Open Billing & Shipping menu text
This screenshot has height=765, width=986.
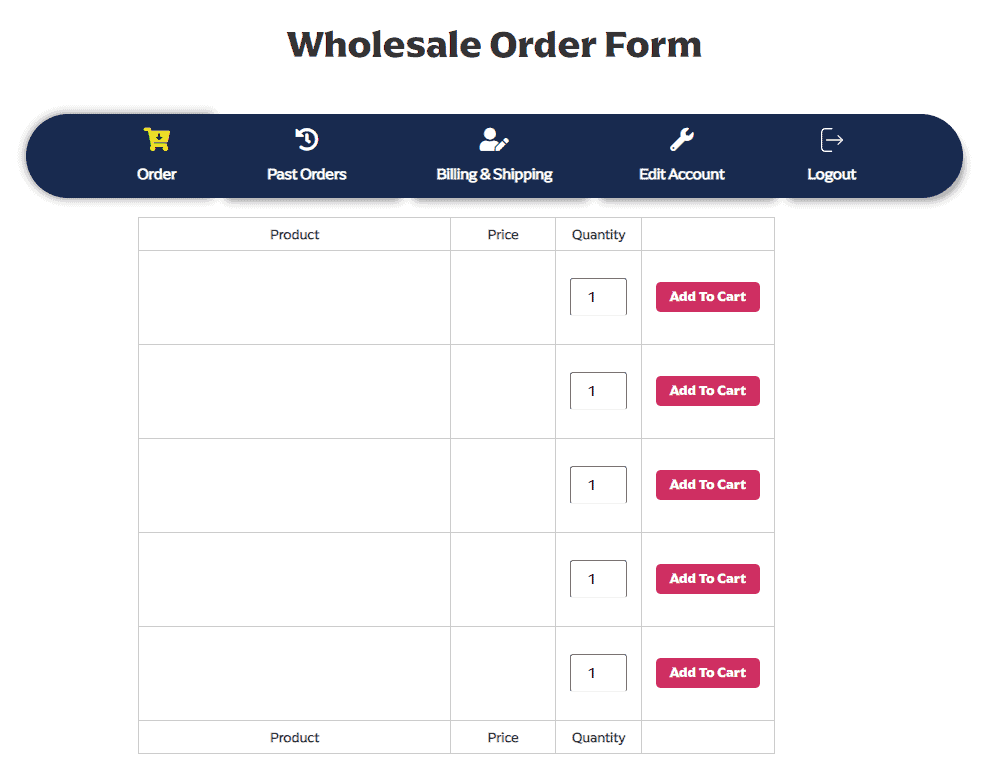494,175
